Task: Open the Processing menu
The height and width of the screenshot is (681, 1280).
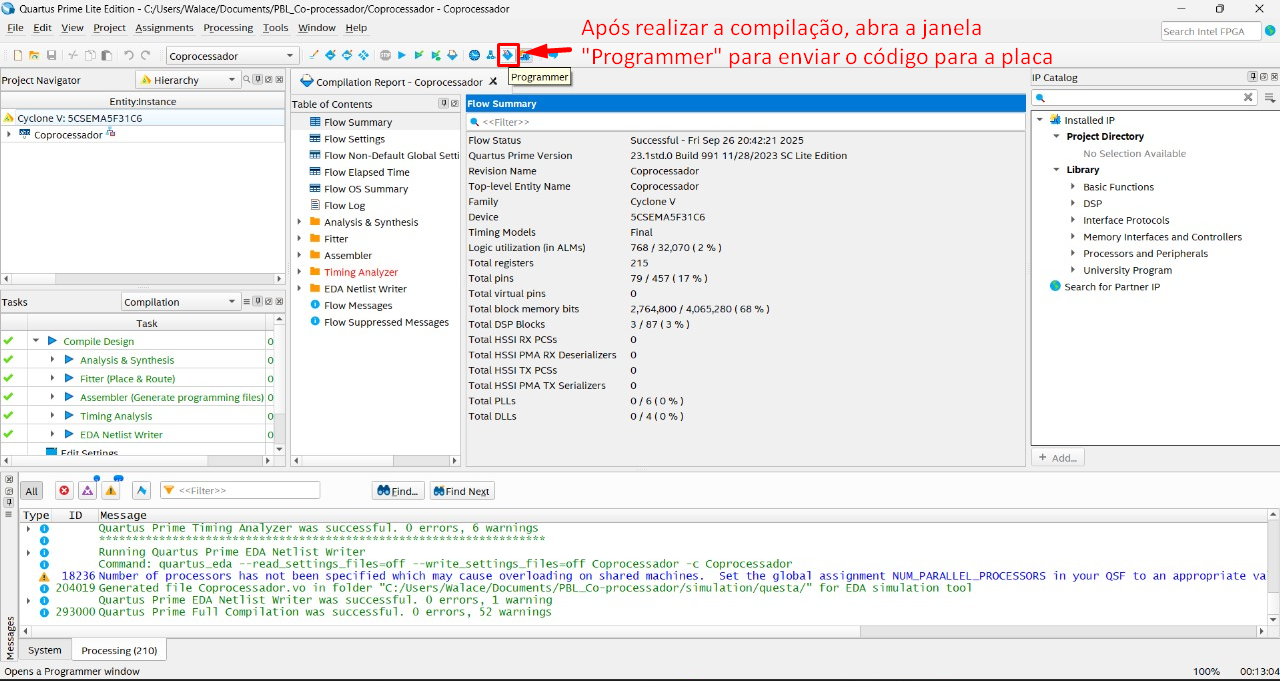Action: pos(228,28)
